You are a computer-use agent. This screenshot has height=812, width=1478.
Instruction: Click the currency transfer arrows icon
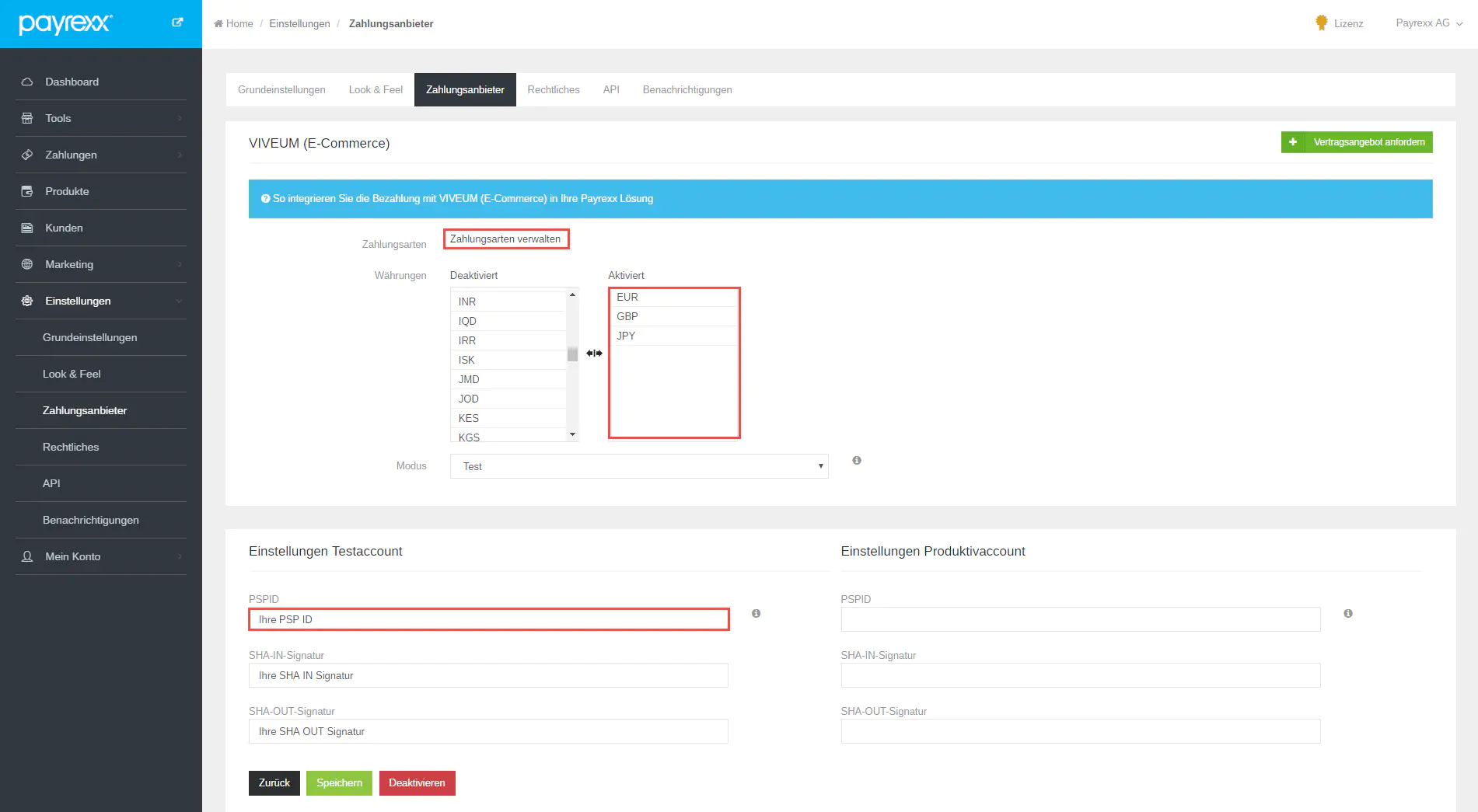pos(594,354)
